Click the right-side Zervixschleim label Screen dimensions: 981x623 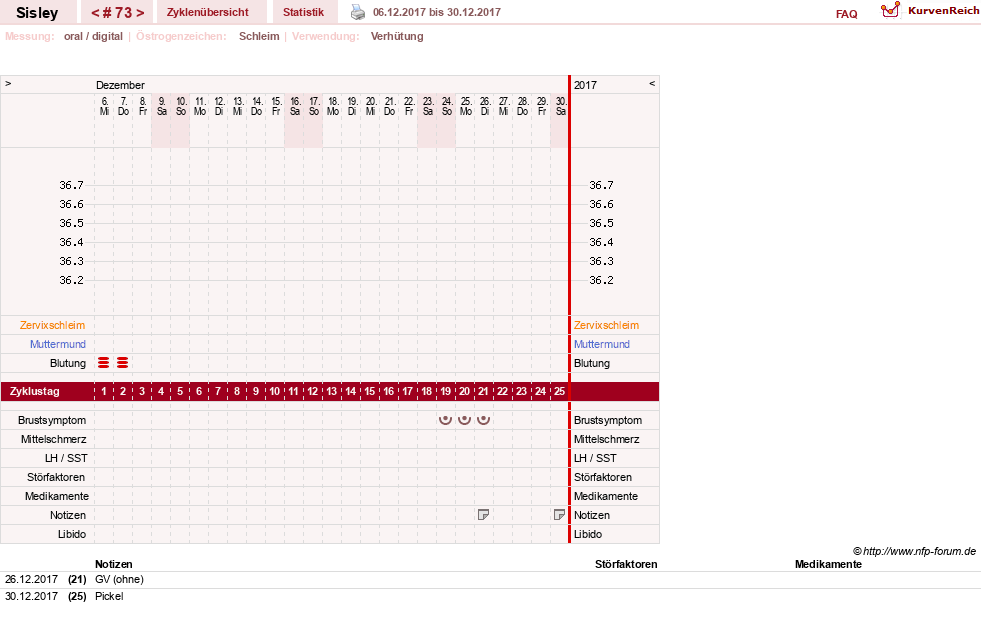606,325
